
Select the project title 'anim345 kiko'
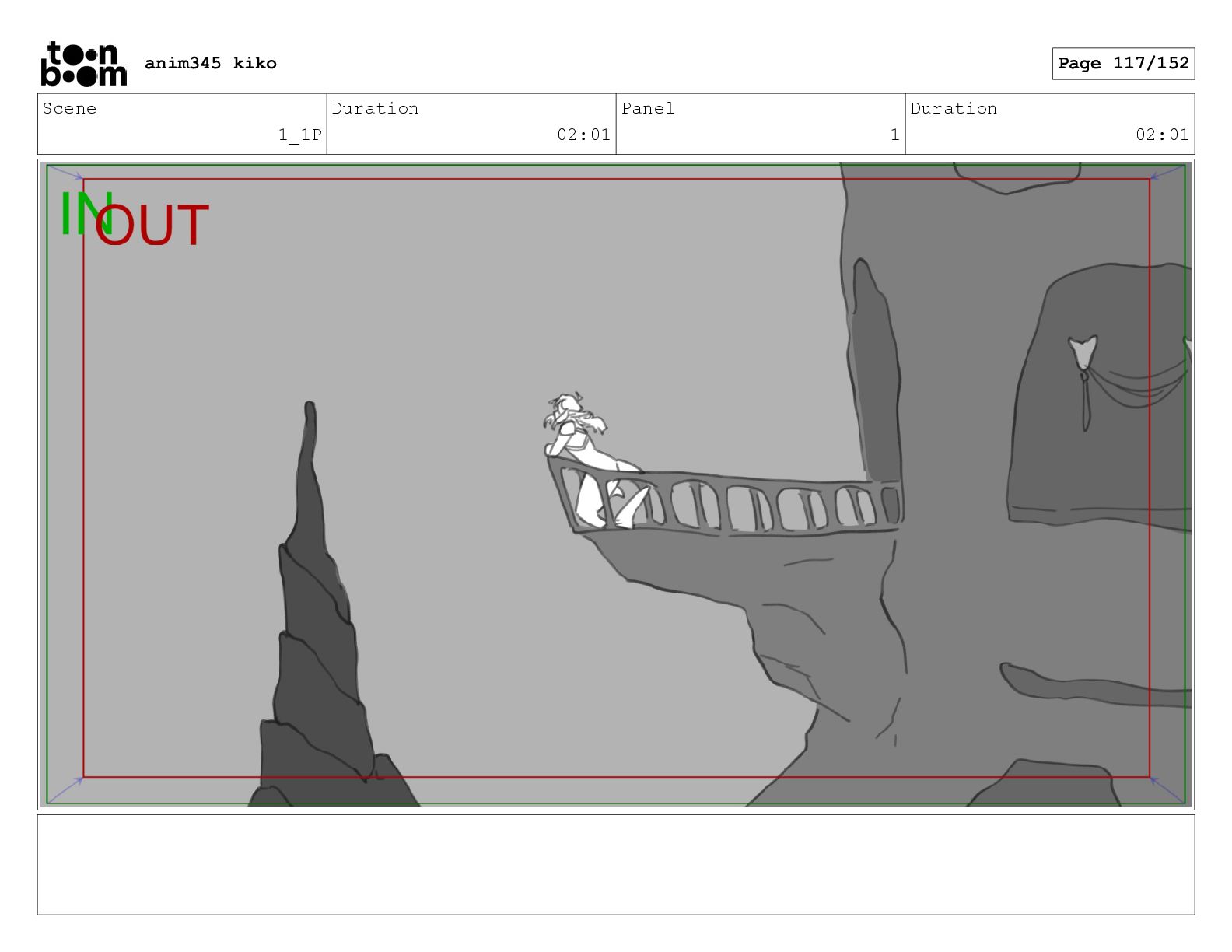[x=211, y=63]
